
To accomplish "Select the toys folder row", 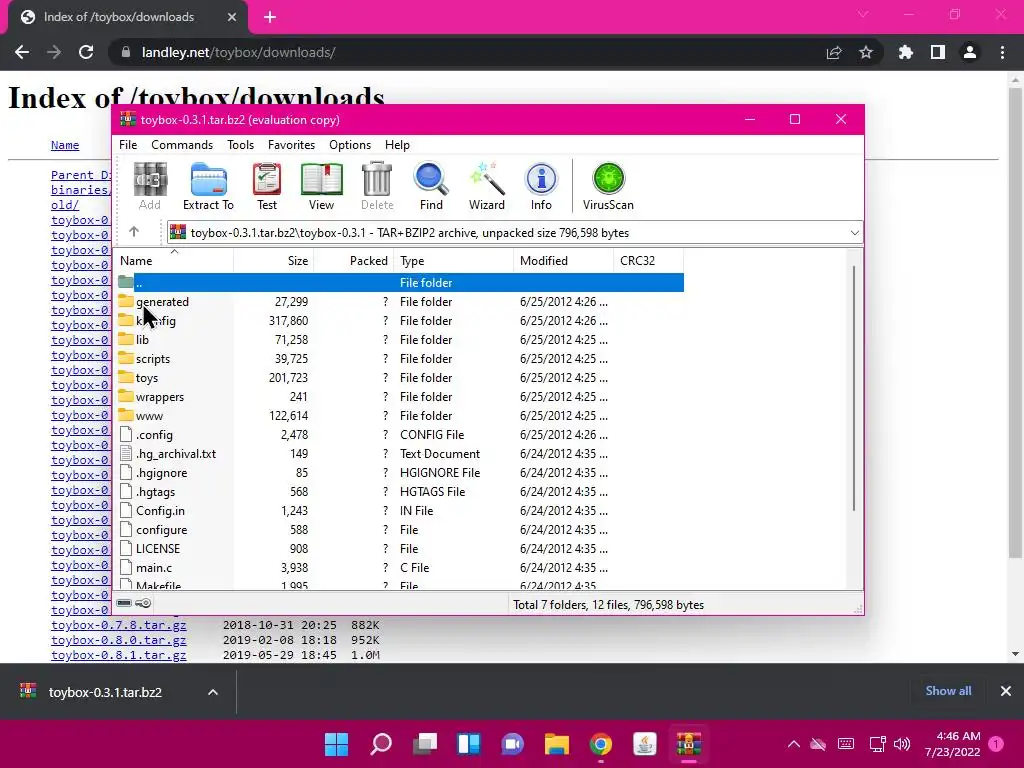I will 400,377.
